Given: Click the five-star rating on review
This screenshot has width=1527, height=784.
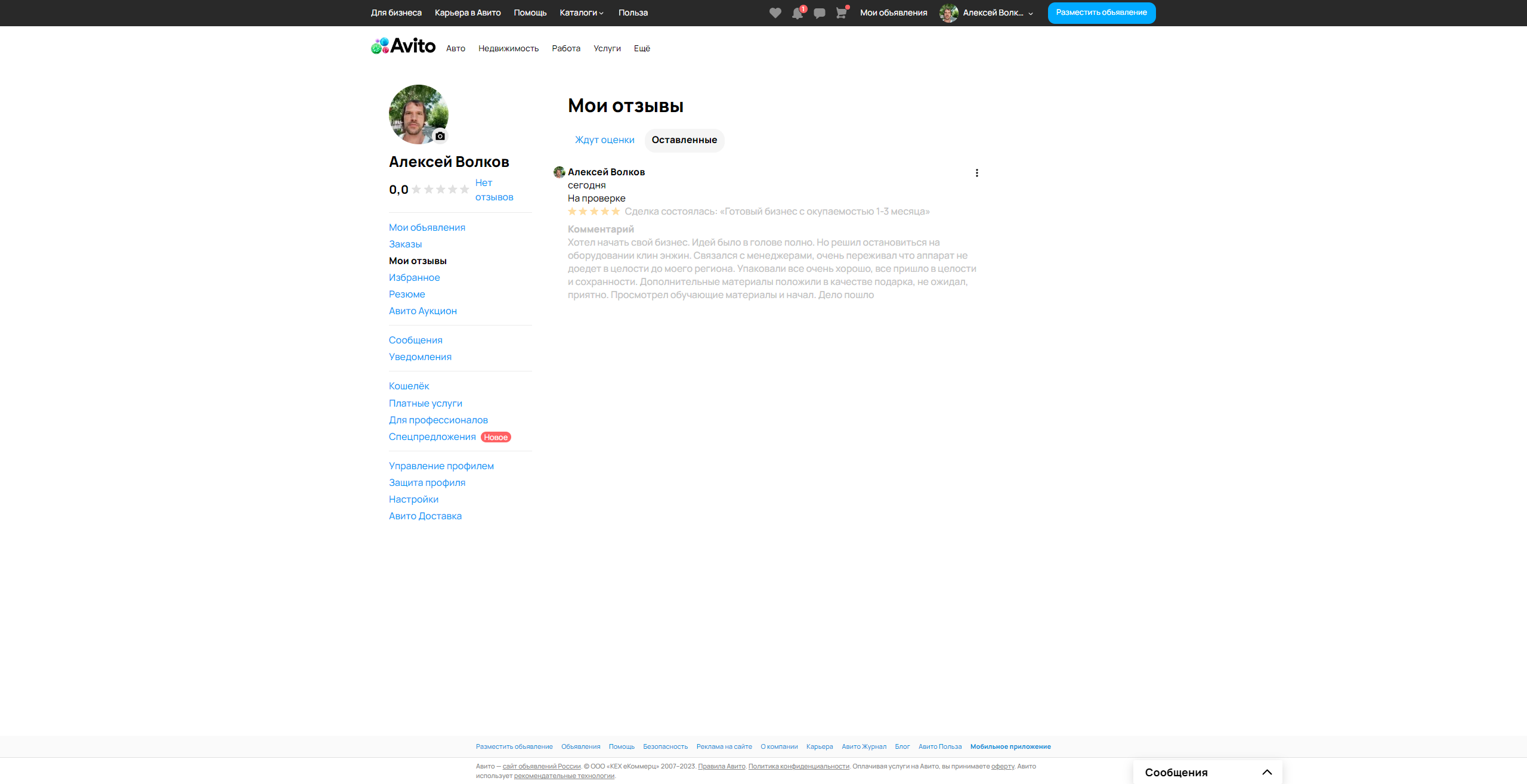Looking at the screenshot, I should pyautogui.click(x=594, y=212).
